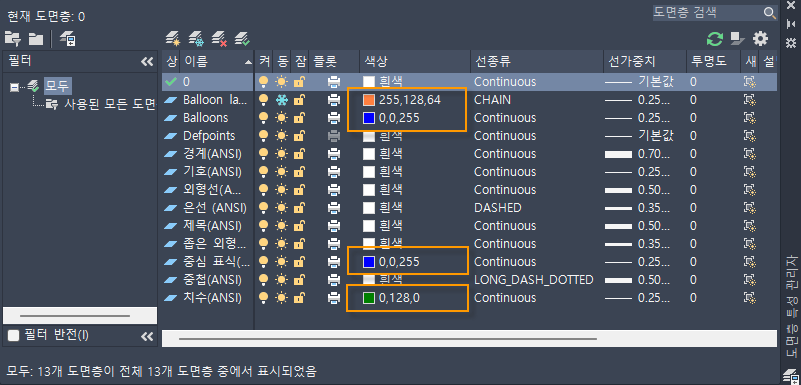Thaw the Balloon la... layer snowflake icon
The width and height of the screenshot is (801, 385).
[281, 100]
